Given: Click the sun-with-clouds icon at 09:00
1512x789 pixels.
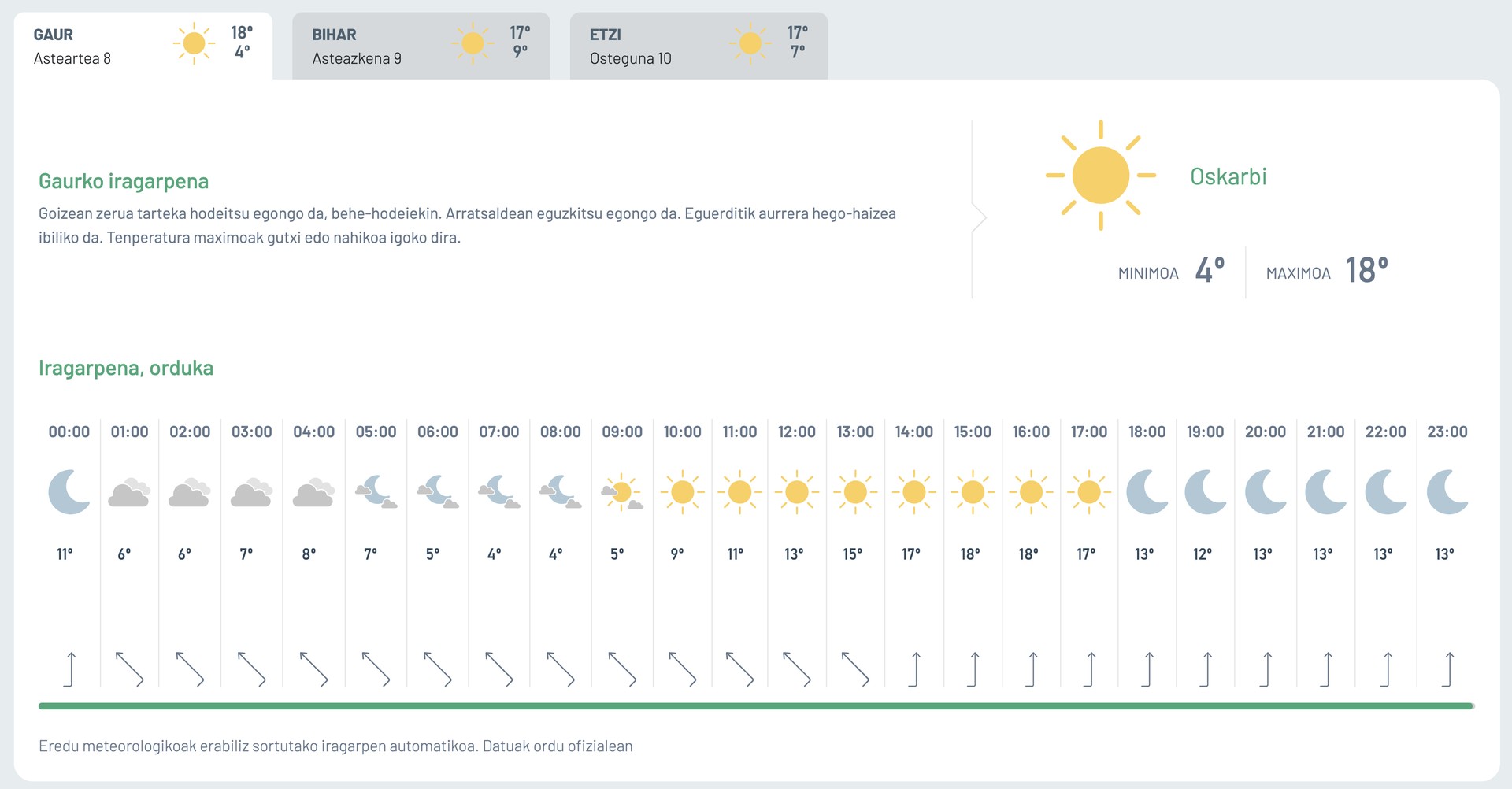Looking at the screenshot, I should tap(622, 492).
